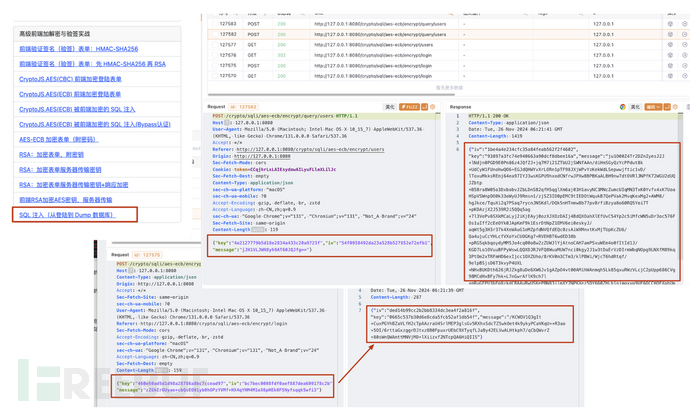Open AES-ECB 加密表单（附密码）link
This screenshot has width=690, height=408.
point(59,140)
